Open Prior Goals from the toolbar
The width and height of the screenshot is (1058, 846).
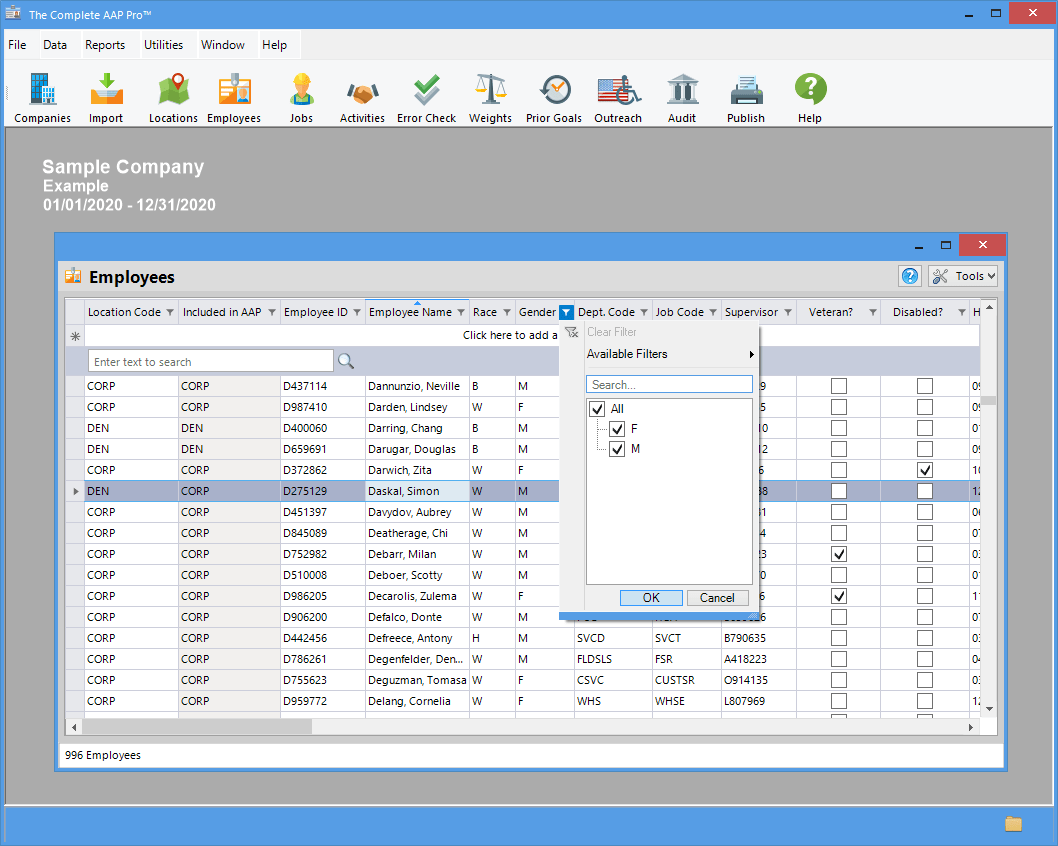(x=554, y=98)
